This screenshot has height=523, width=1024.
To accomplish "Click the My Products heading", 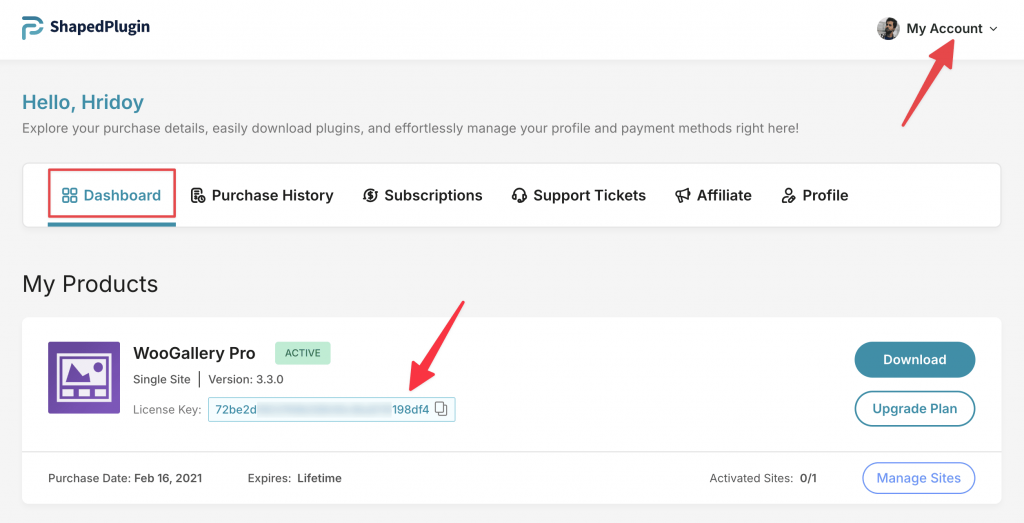I will tap(90, 284).
